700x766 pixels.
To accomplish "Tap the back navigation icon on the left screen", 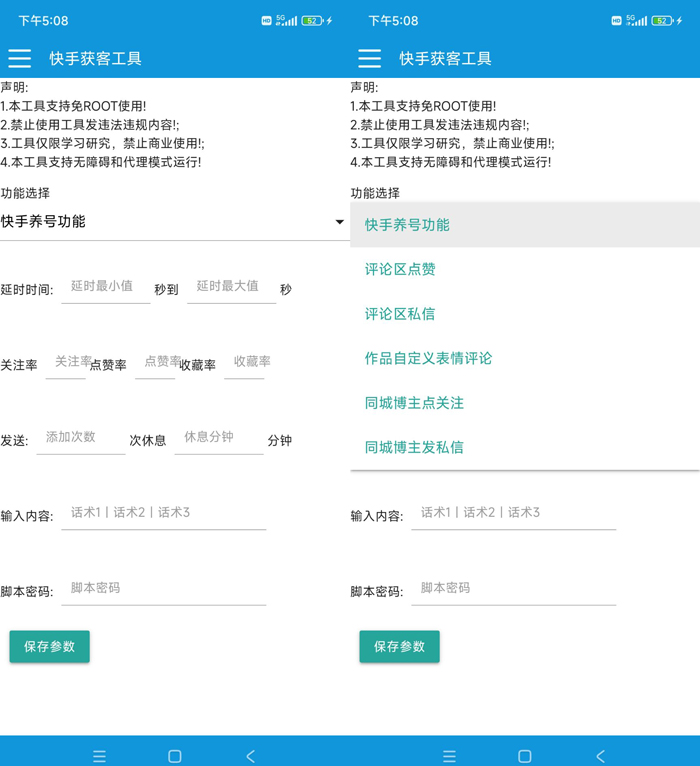I will [x=250, y=756].
